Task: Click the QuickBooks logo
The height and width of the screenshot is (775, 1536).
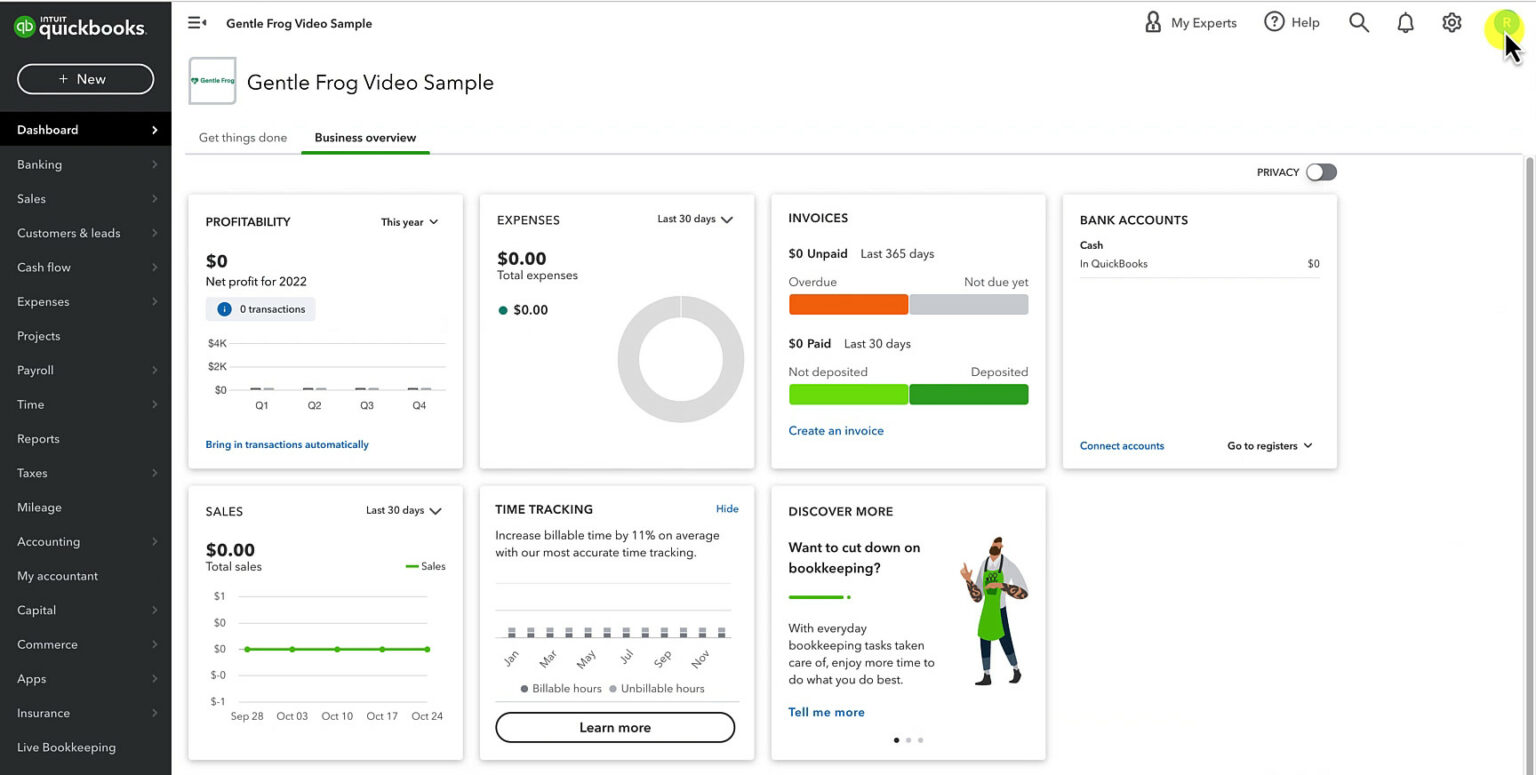Action: [x=80, y=27]
